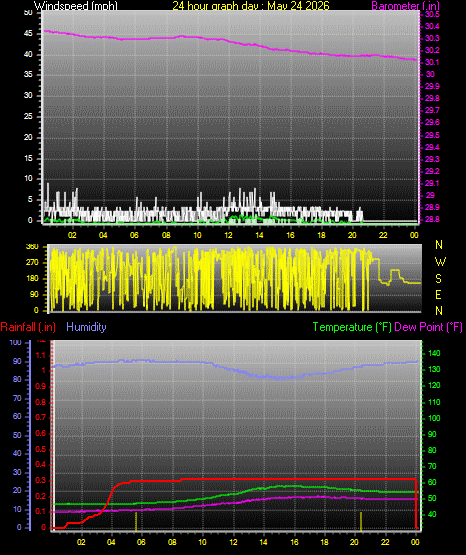Click the '16' hour label under the rainfall chart
466x555 pixels.
coord(294,542)
